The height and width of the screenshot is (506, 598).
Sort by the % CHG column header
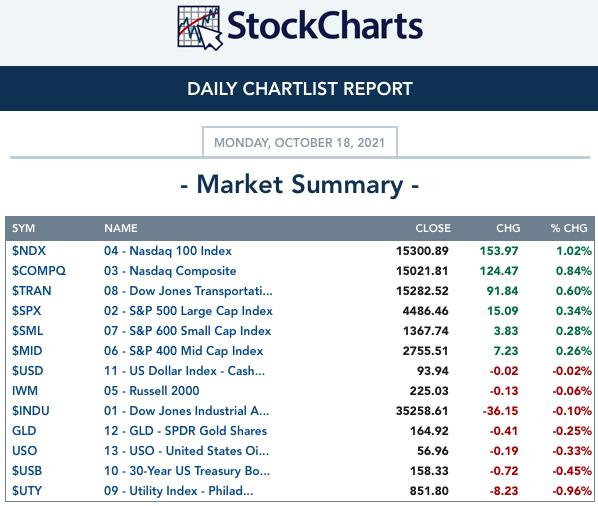569,228
